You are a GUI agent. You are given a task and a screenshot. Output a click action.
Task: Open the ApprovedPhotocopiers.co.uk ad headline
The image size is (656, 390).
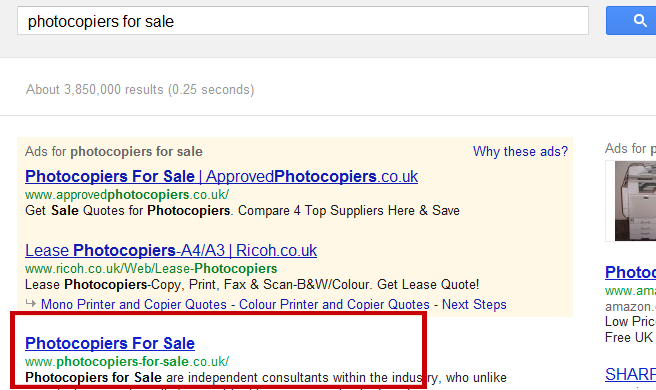(x=221, y=176)
